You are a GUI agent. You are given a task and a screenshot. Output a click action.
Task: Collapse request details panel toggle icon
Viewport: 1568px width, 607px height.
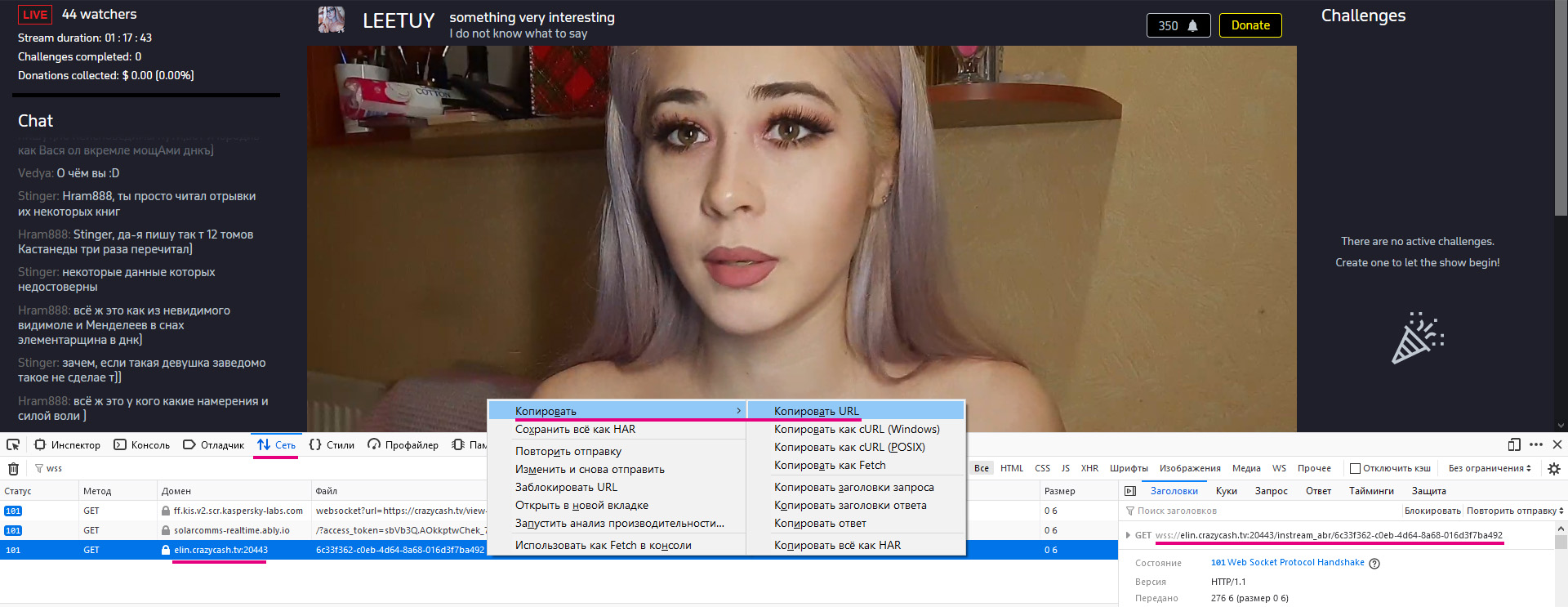(1130, 491)
